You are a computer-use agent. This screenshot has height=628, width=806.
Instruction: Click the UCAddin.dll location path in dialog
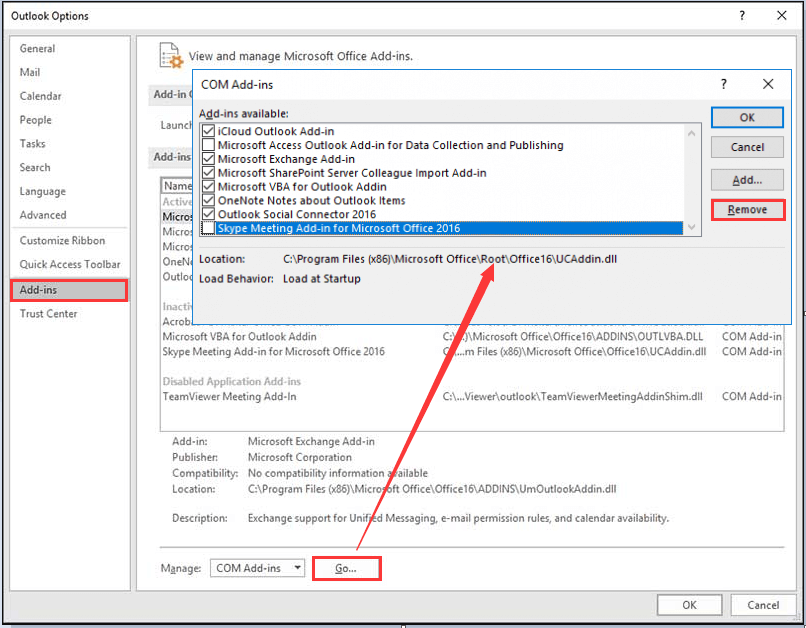coord(450,259)
